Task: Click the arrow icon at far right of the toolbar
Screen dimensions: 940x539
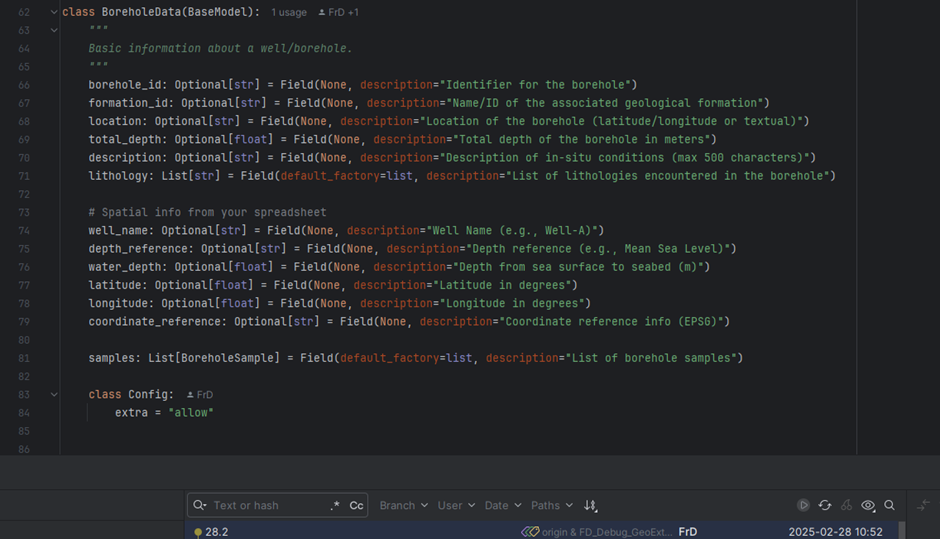Action: (924, 505)
